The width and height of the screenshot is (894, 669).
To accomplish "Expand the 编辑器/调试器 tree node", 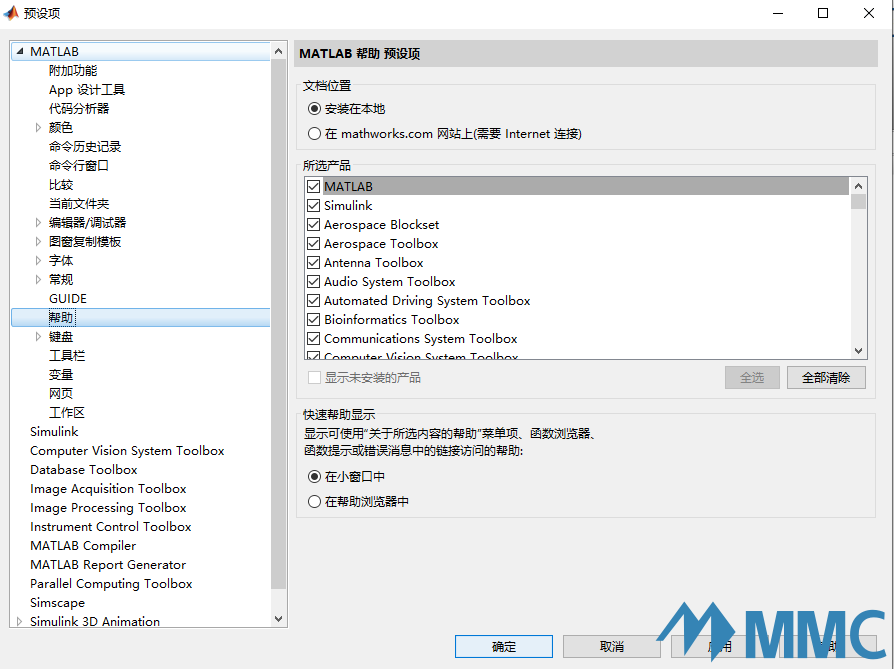I will pos(38,222).
